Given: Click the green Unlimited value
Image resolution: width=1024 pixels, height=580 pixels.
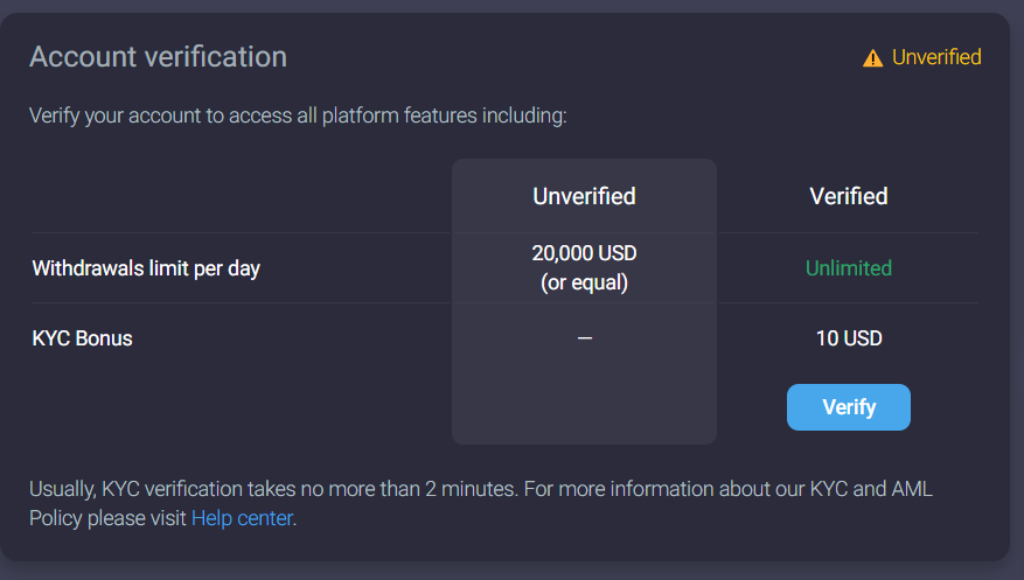Looking at the screenshot, I should pos(848,268).
